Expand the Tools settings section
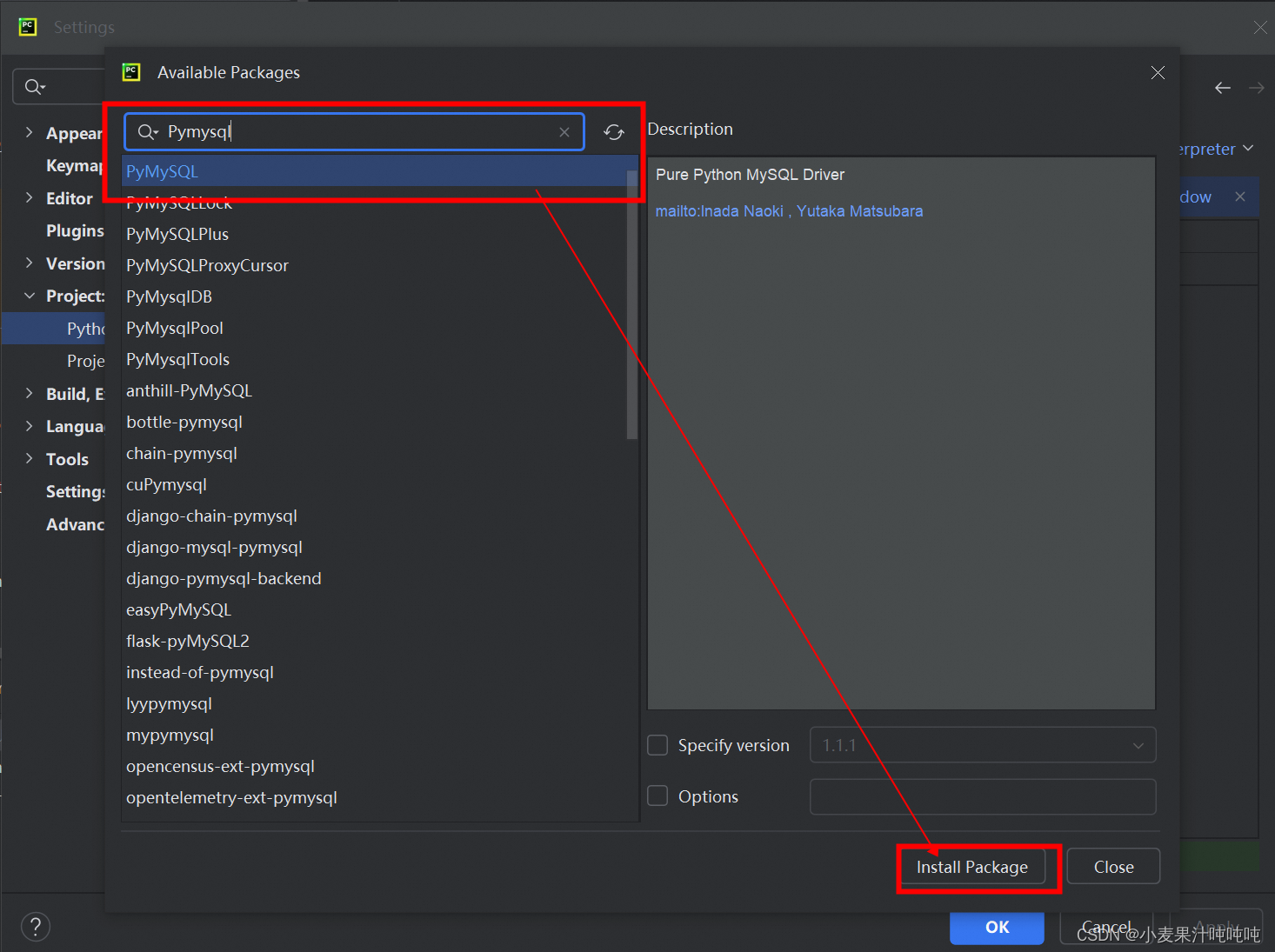Viewport: 1275px width, 952px height. (x=27, y=458)
